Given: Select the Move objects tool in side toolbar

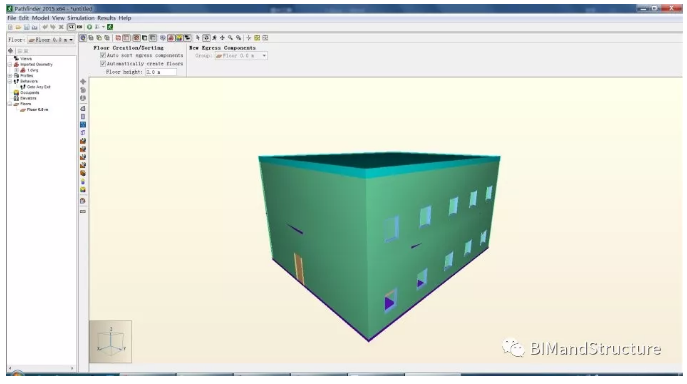Looking at the screenshot, I should (83, 82).
